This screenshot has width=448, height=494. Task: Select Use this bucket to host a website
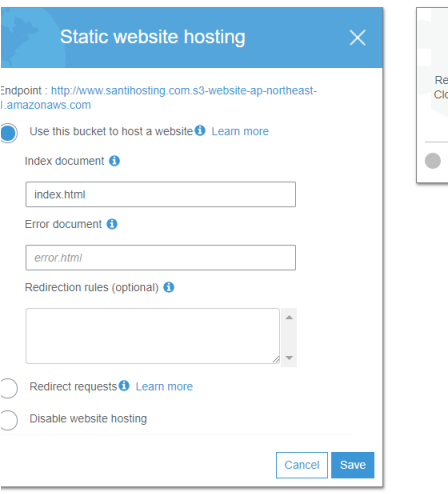click(x=8, y=133)
